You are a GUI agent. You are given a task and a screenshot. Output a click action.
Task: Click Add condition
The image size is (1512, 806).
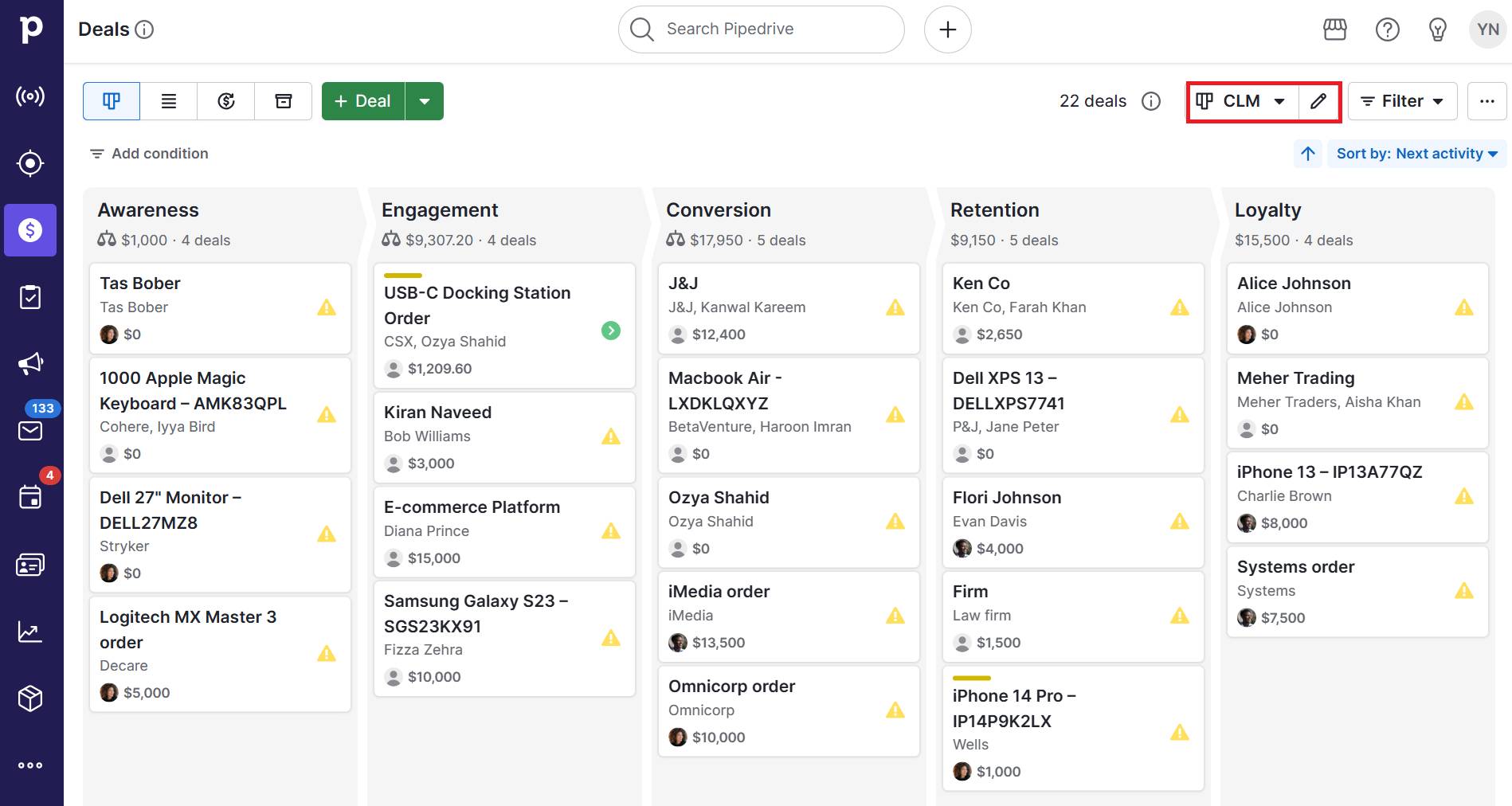[149, 154]
